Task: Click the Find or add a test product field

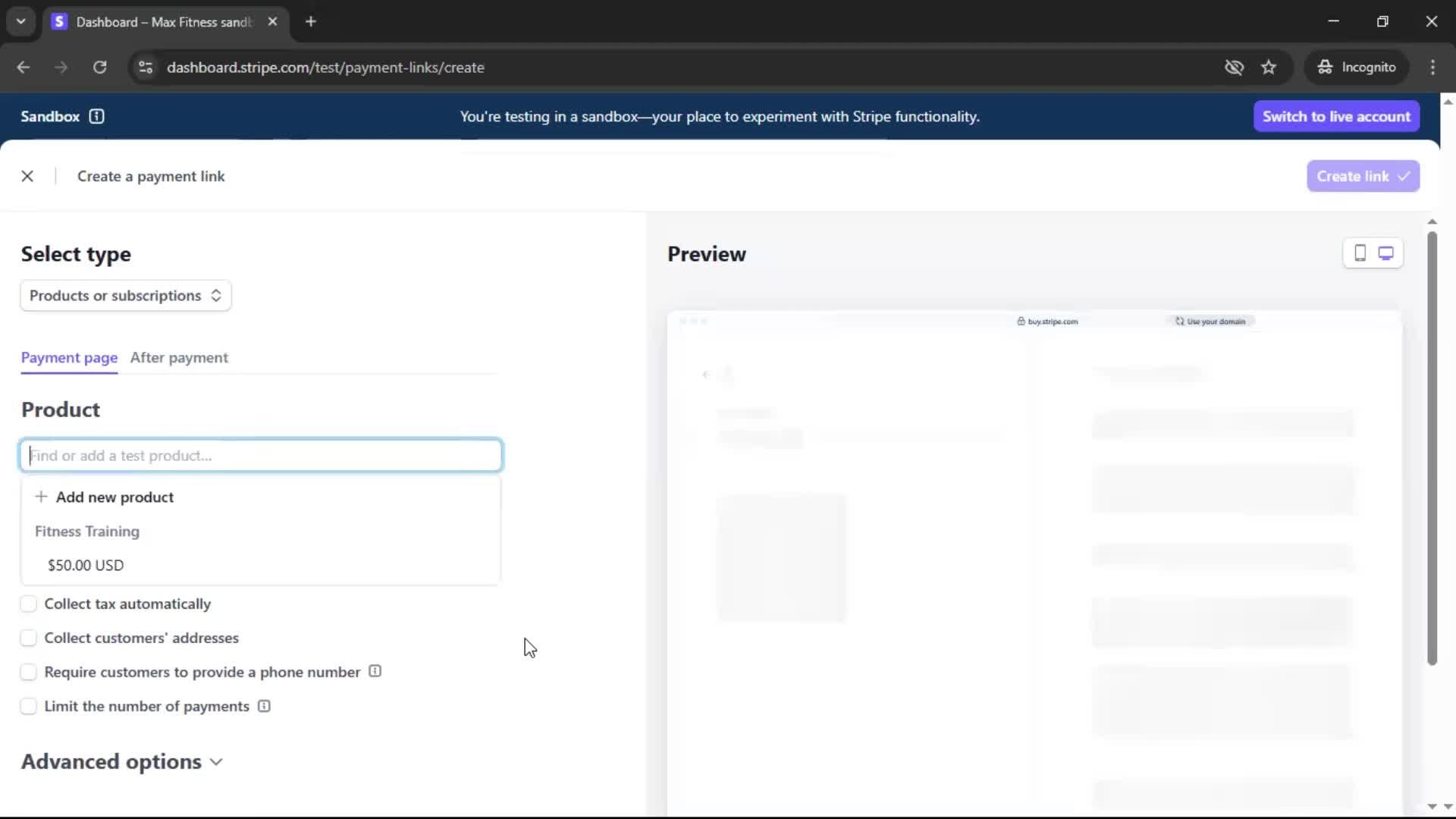Action: 261,455
